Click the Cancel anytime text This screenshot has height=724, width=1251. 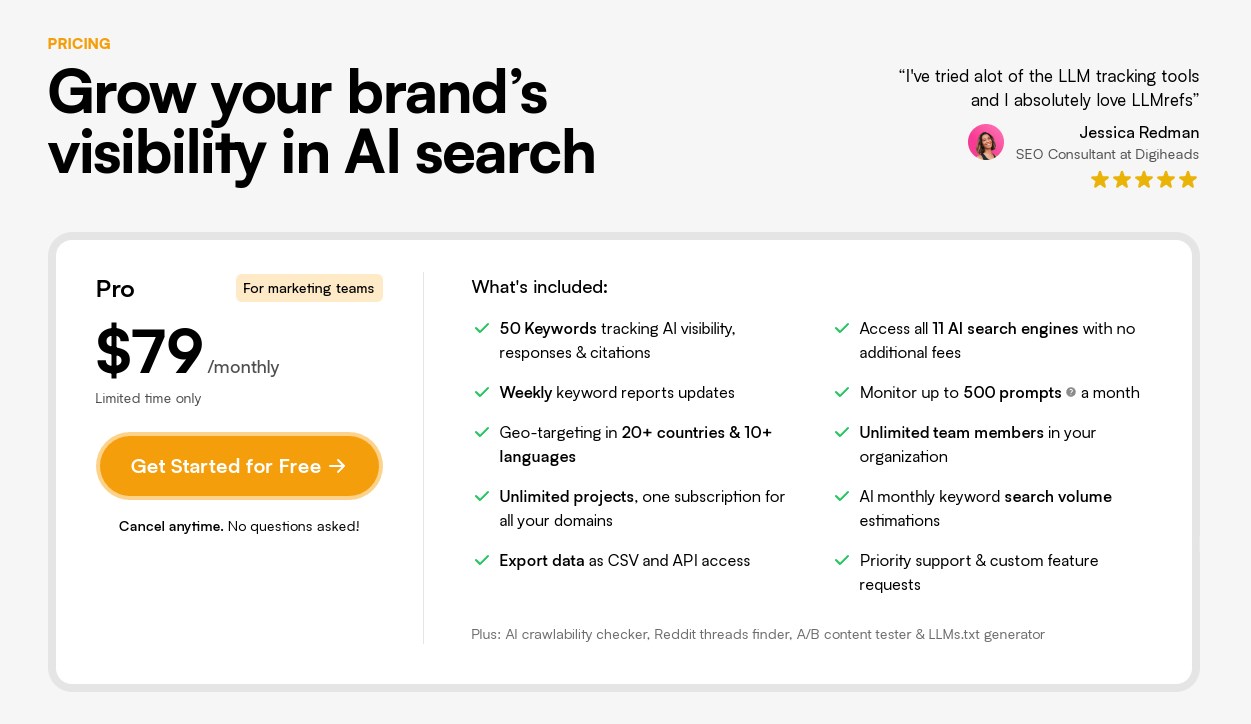pyautogui.click(x=171, y=526)
